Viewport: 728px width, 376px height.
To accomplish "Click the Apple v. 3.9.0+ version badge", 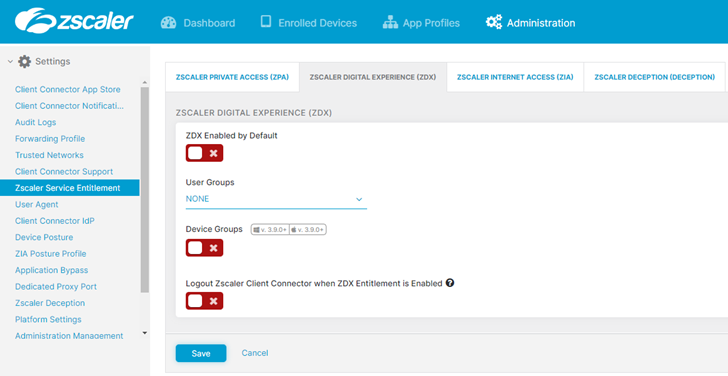I will tap(308, 230).
